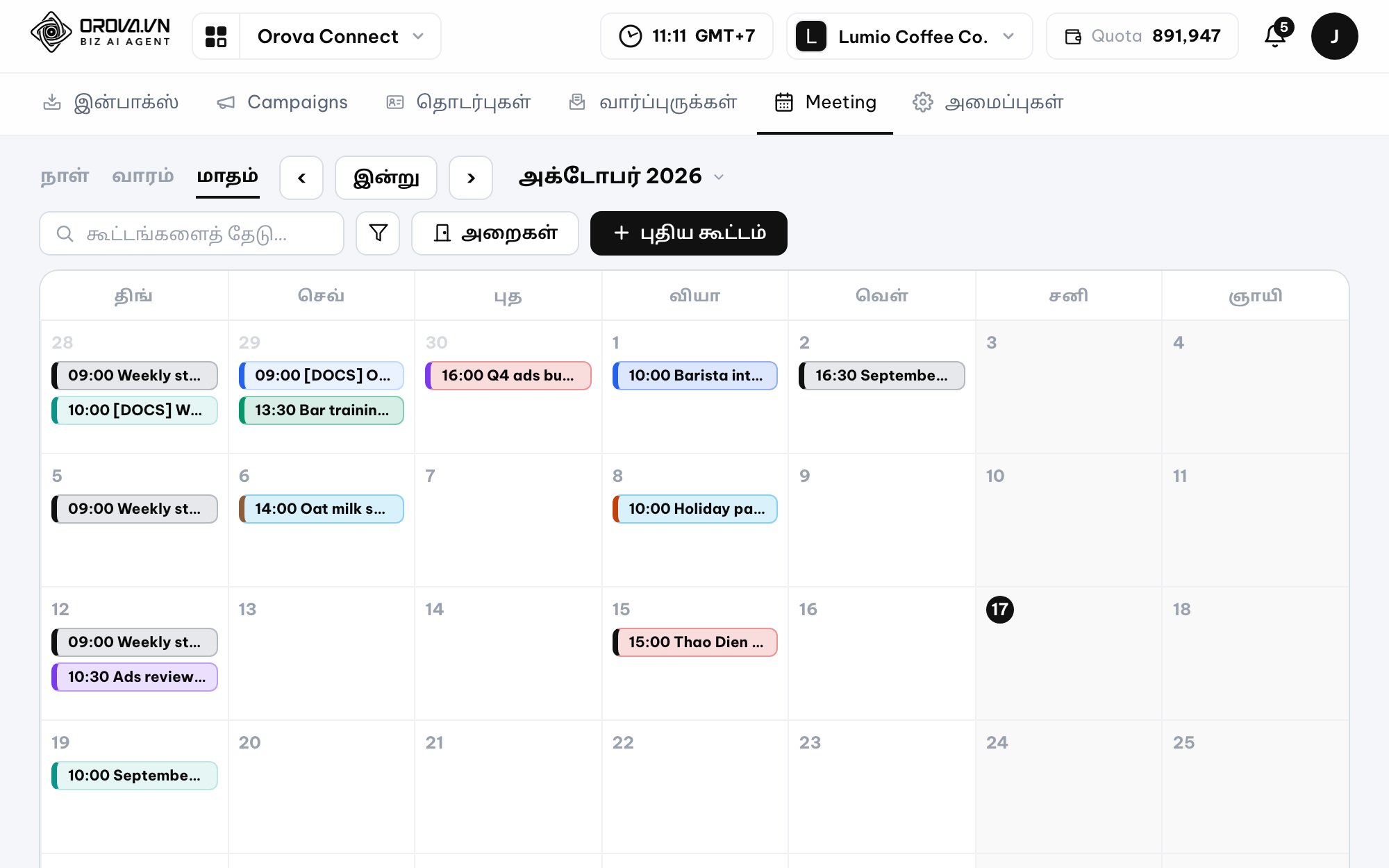Switch to the Campaigns tab
This screenshot has width=1389, height=868.
[282, 103]
